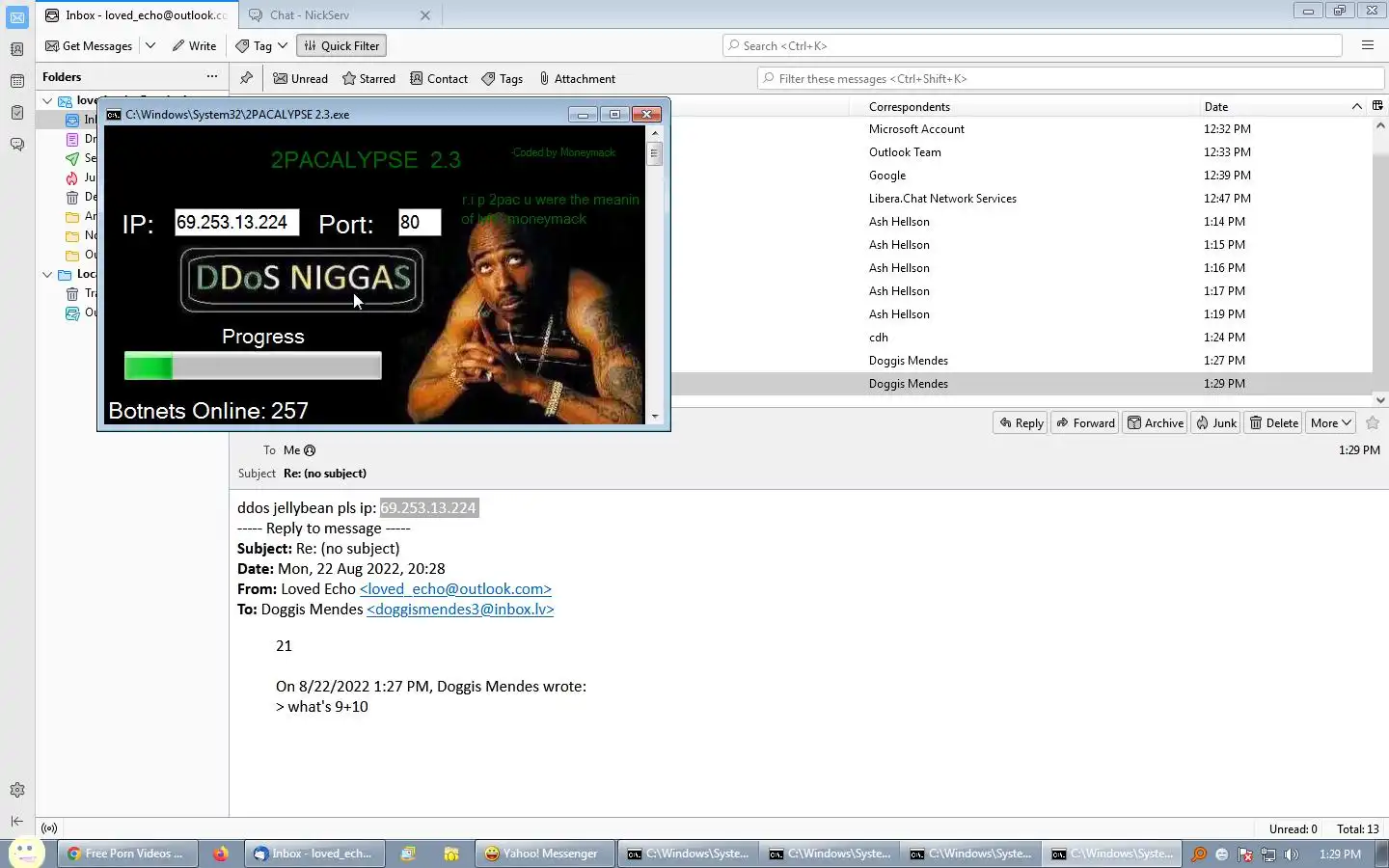The height and width of the screenshot is (868, 1389).
Task: Open Thunderbird Settings gear icon
Action: 17,790
